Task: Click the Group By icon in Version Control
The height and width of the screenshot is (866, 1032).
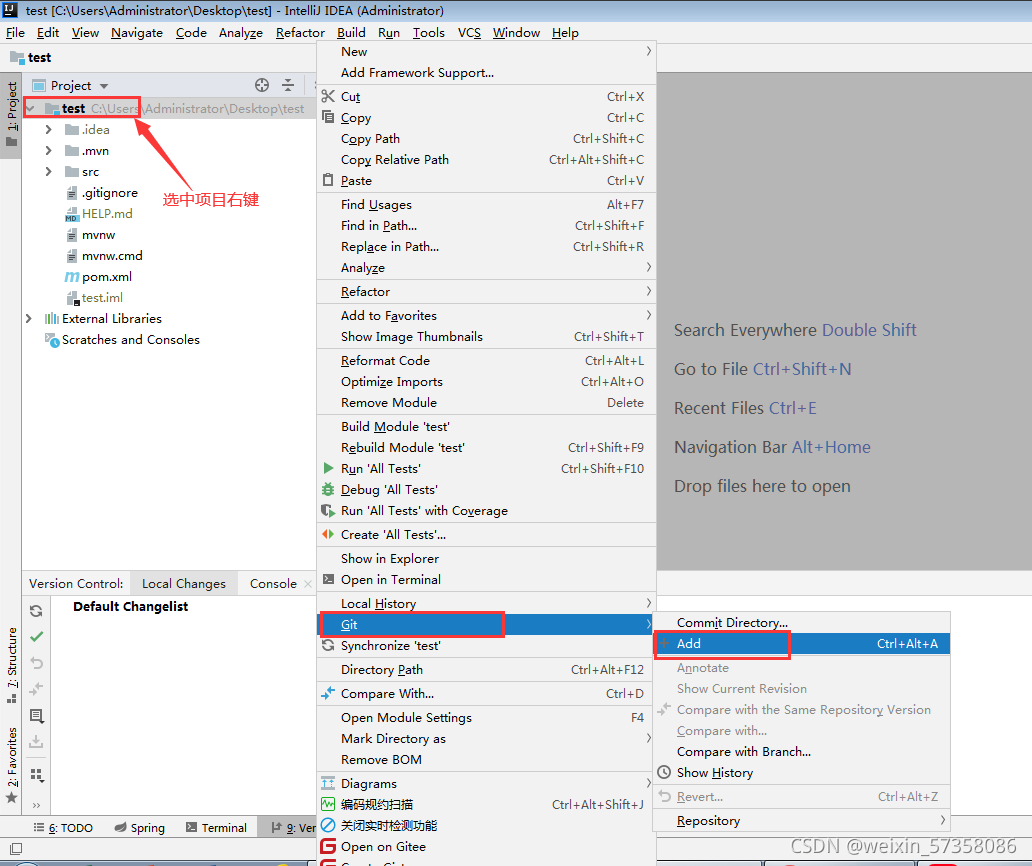Action: pyautogui.click(x=37, y=775)
